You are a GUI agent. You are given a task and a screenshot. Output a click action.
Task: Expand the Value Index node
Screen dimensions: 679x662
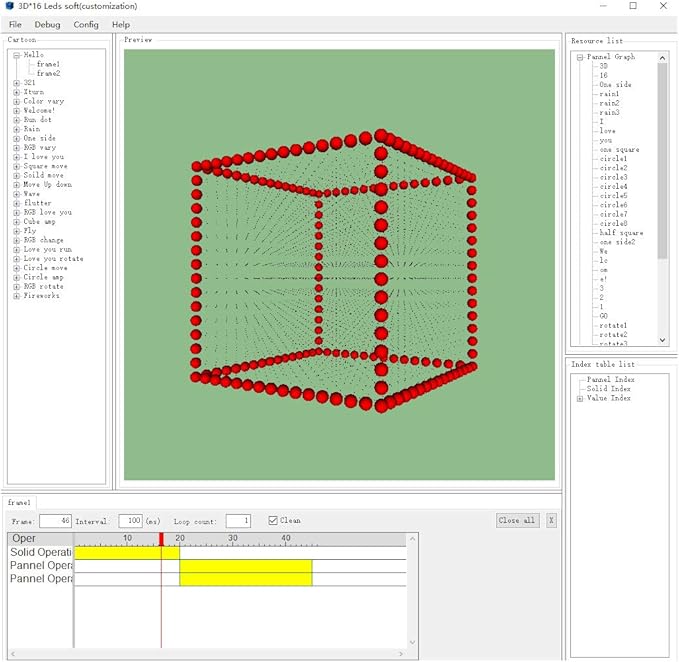click(580, 398)
